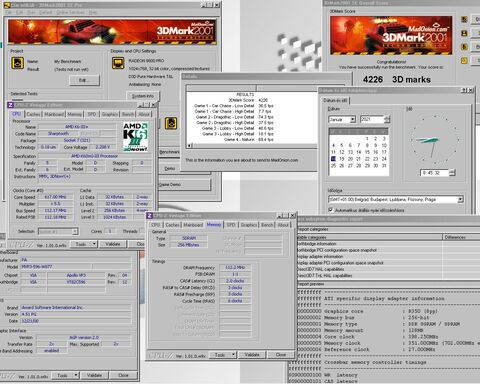
Task: Switch to Graphics tab in CPU-Z processor window
Action: (x=110, y=114)
